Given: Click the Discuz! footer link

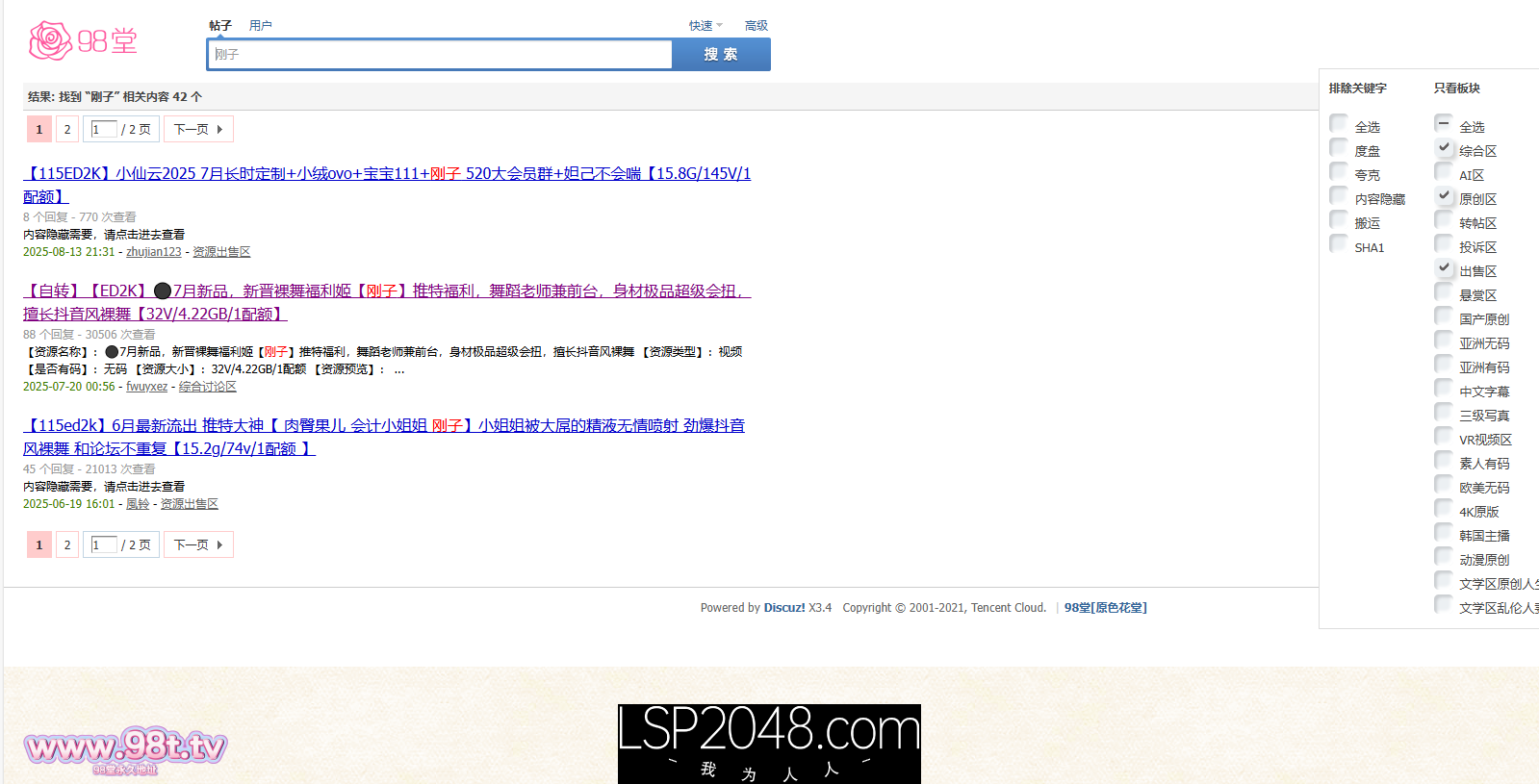Looking at the screenshot, I should coord(783,608).
